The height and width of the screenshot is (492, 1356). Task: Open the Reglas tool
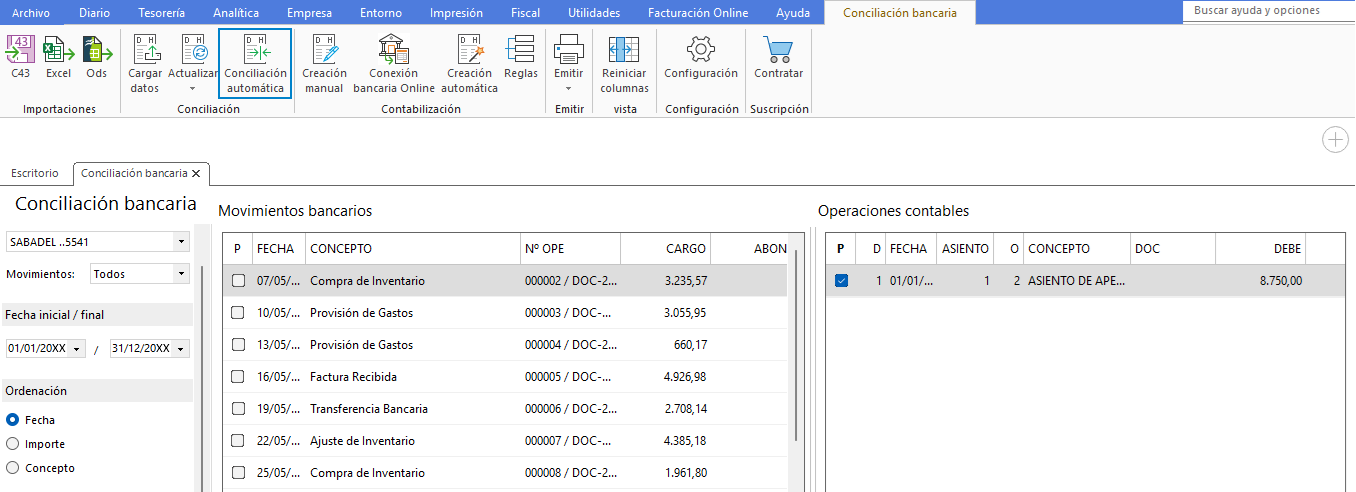[x=520, y=57]
